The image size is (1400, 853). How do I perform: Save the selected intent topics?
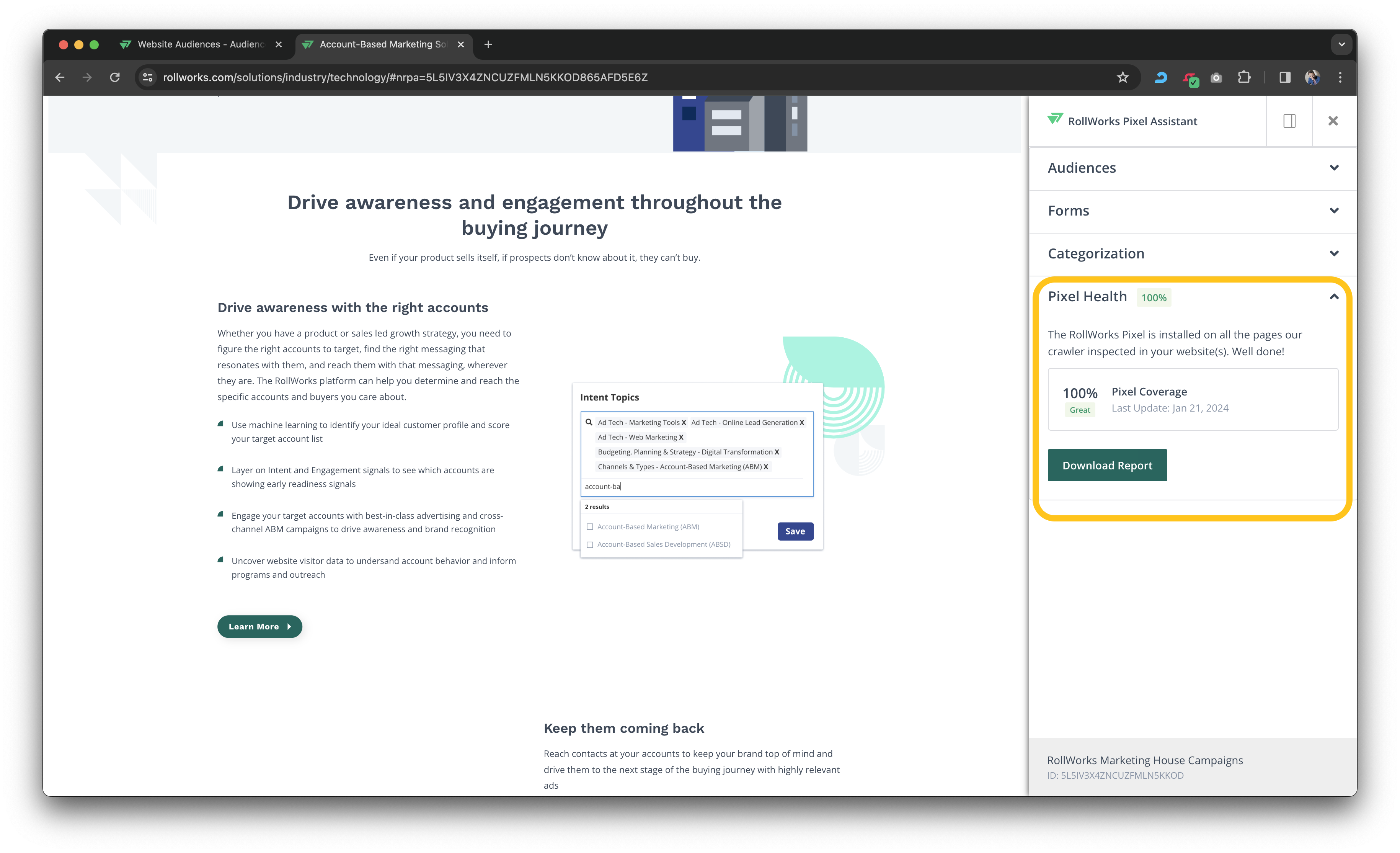click(795, 531)
